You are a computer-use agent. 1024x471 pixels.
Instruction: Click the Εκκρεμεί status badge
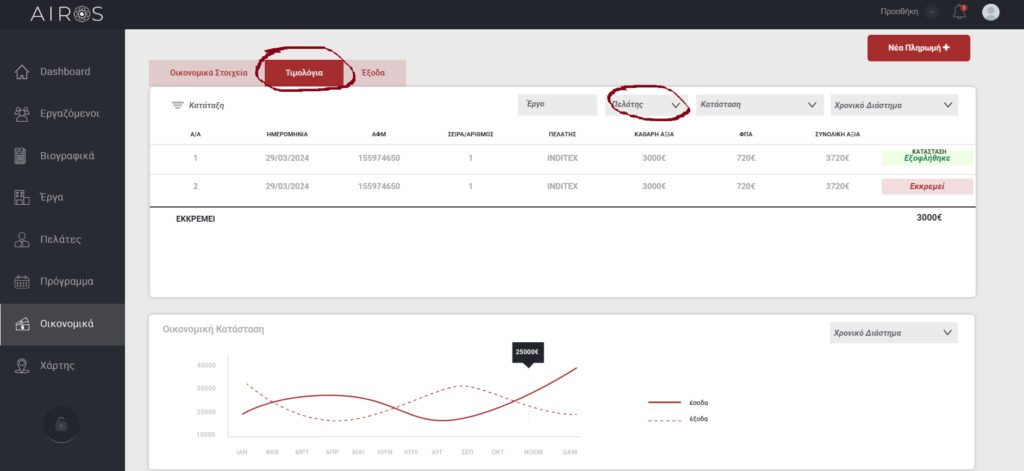(x=927, y=187)
